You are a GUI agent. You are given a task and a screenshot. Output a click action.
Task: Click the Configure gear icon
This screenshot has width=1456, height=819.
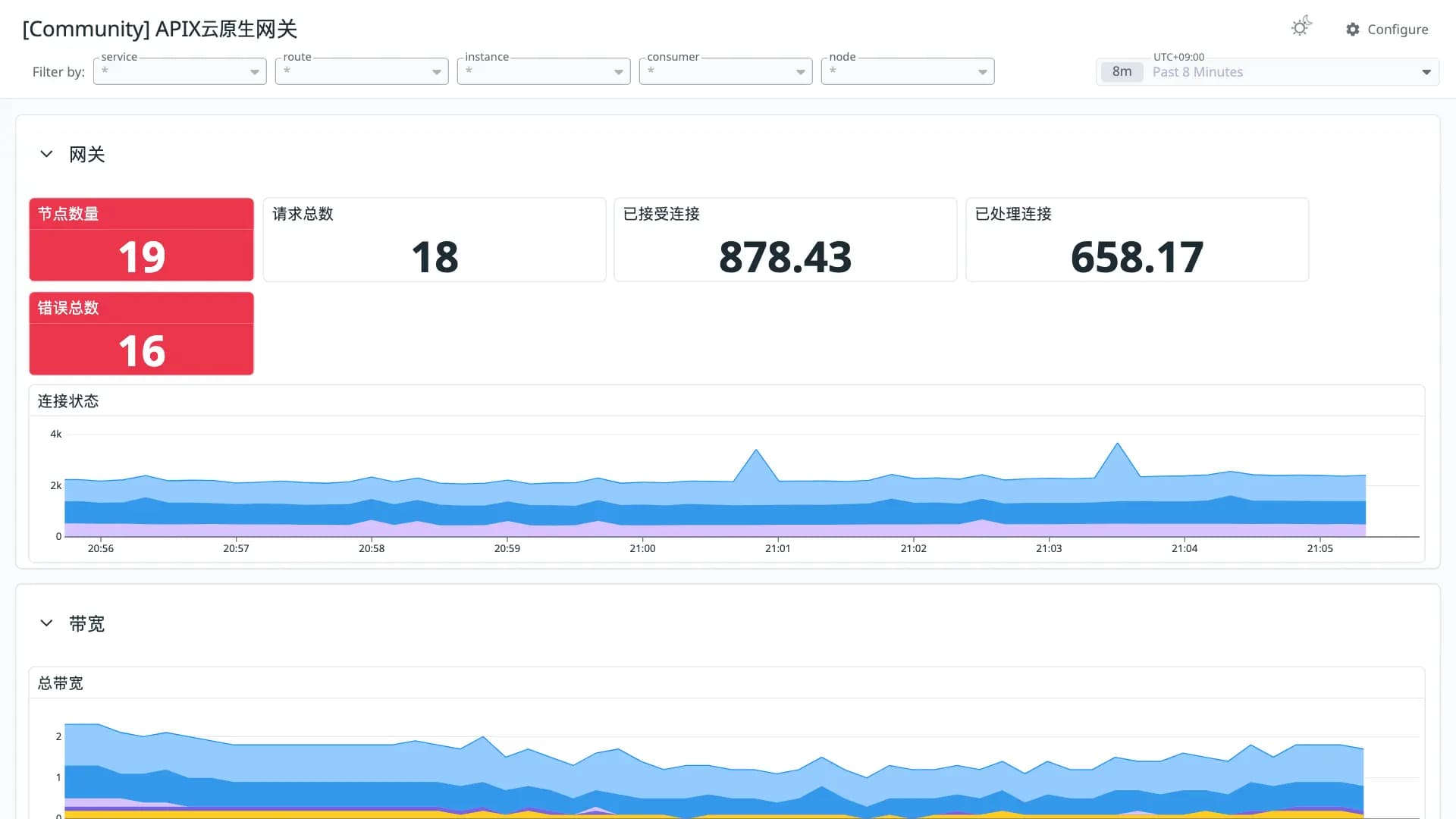coord(1353,29)
